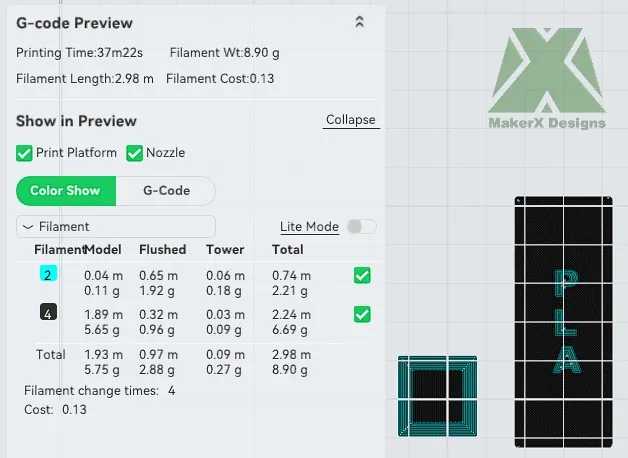Click the Flushed column header
This screenshot has height=458, width=628.
point(163,250)
